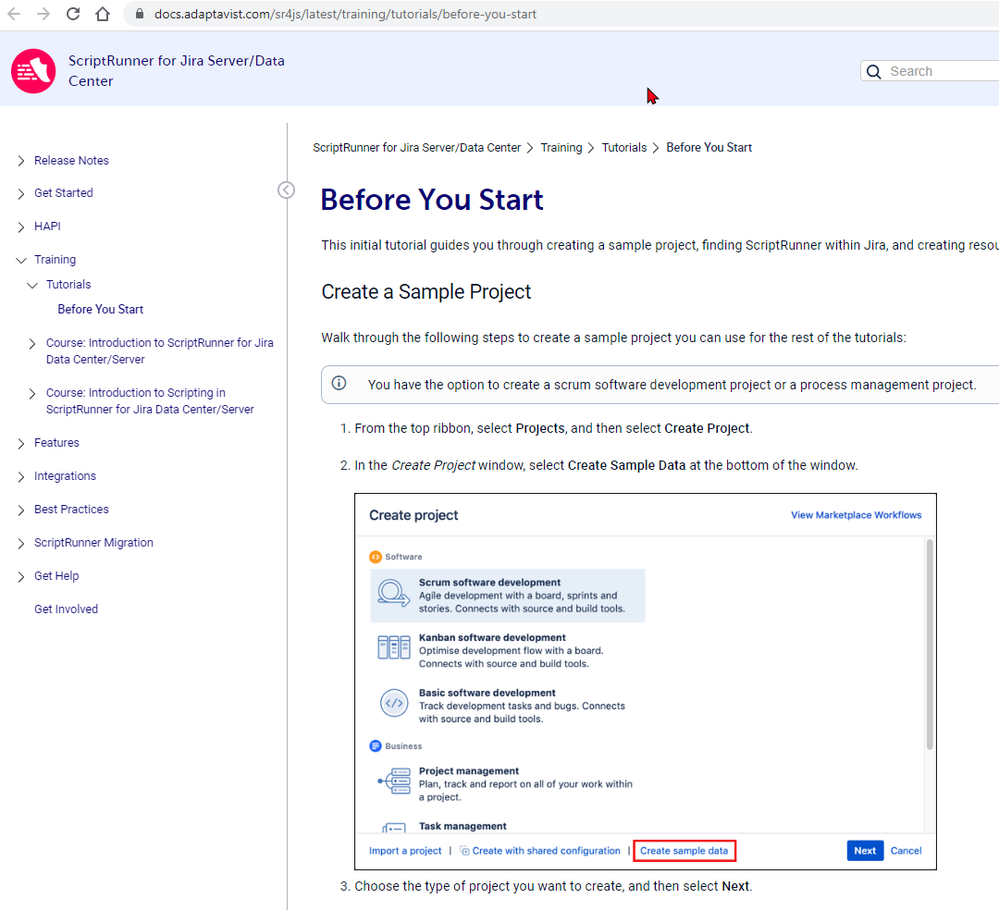
Task: Go to the browser home icon
Action: coord(103,13)
